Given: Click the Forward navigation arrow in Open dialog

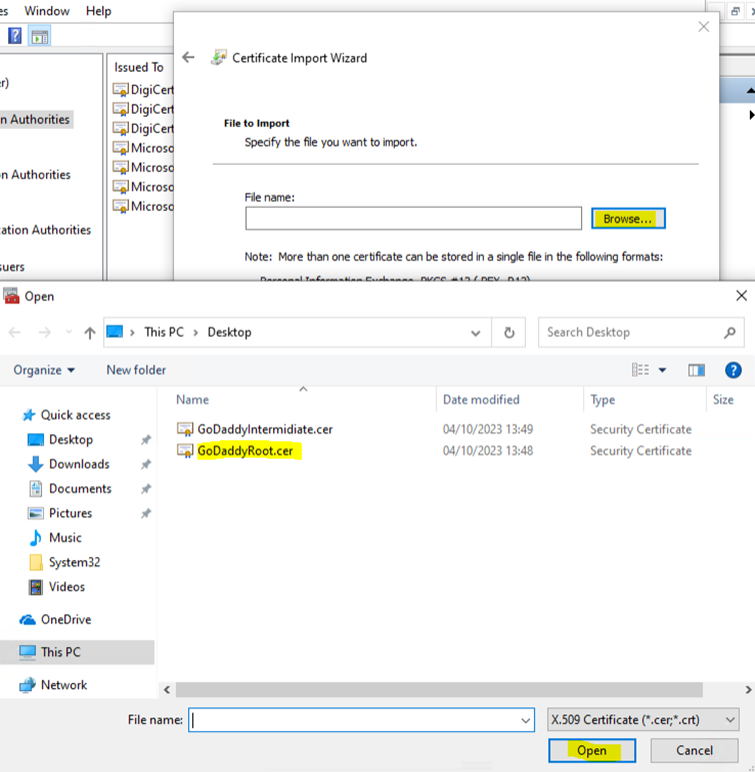Looking at the screenshot, I should [45, 333].
